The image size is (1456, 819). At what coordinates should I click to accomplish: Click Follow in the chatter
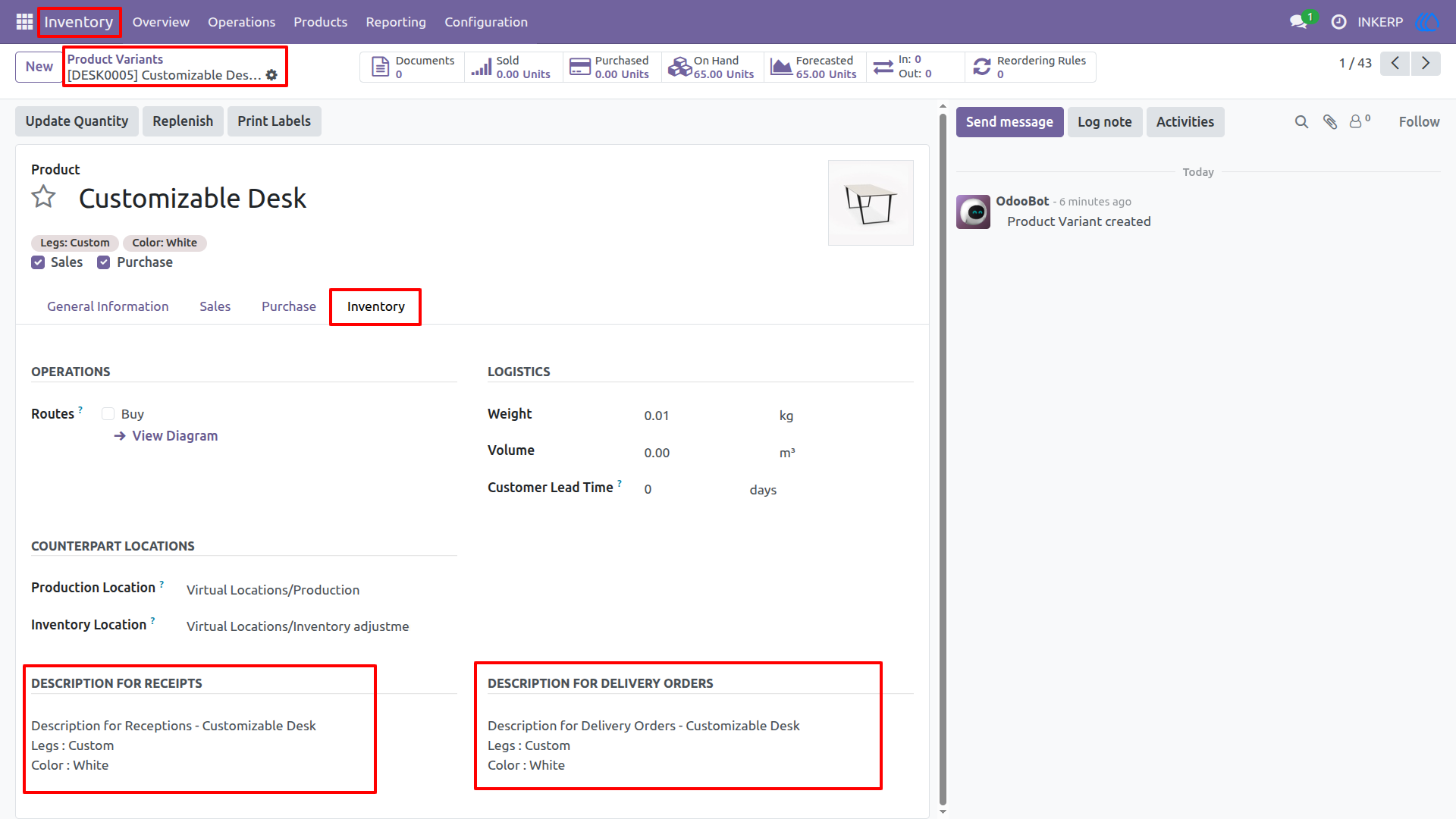pyautogui.click(x=1419, y=122)
